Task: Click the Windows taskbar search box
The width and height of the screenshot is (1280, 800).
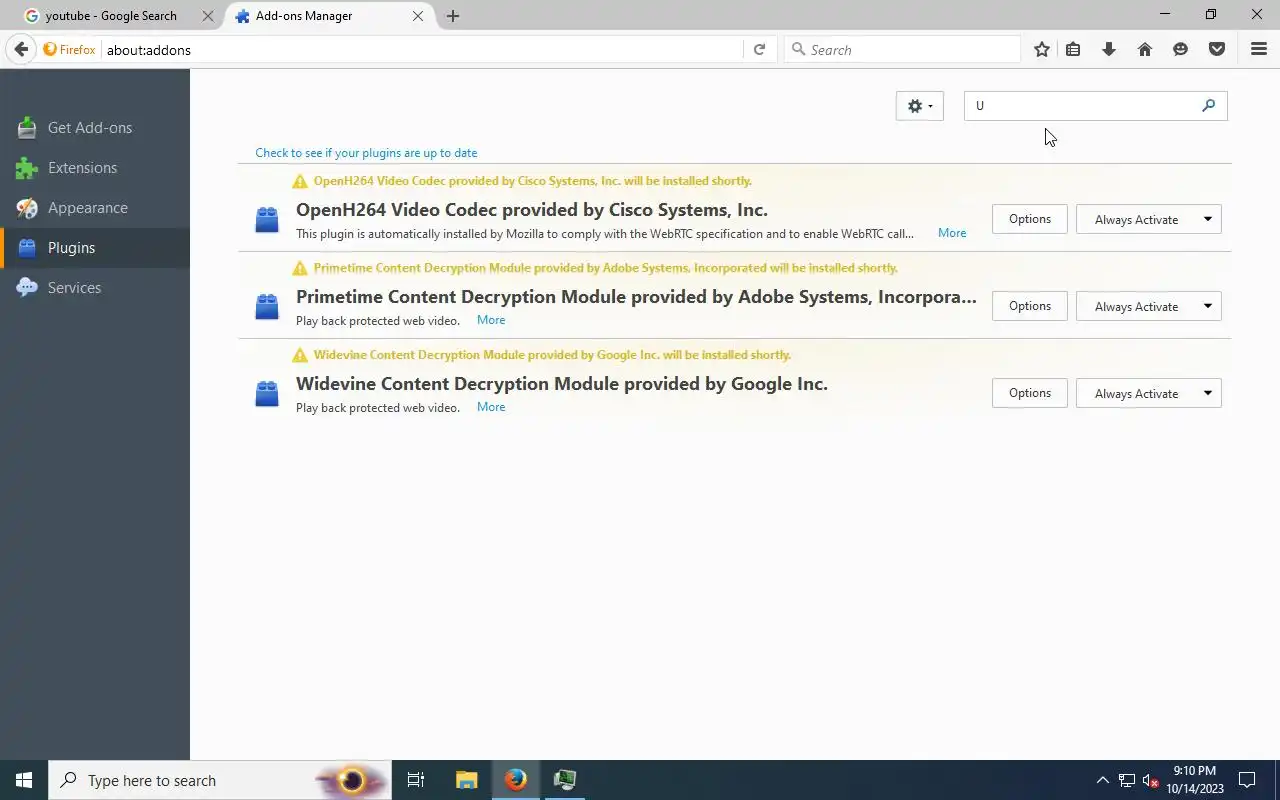Action: pyautogui.click(x=220, y=780)
